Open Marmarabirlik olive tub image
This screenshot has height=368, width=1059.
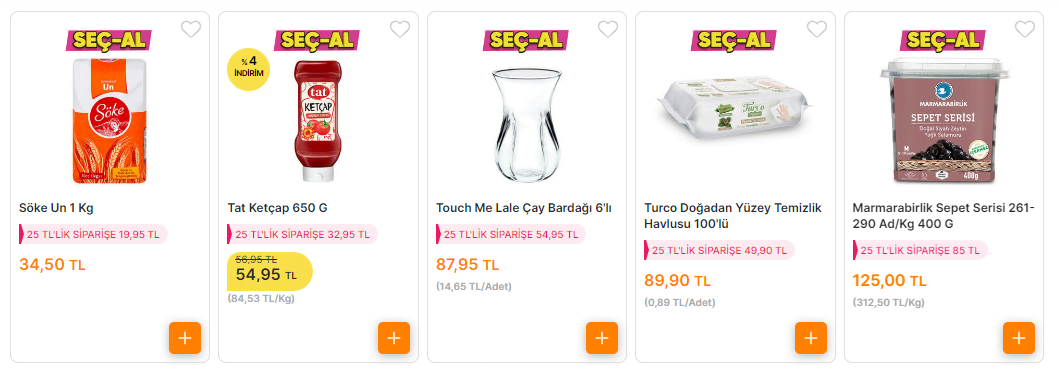942,122
